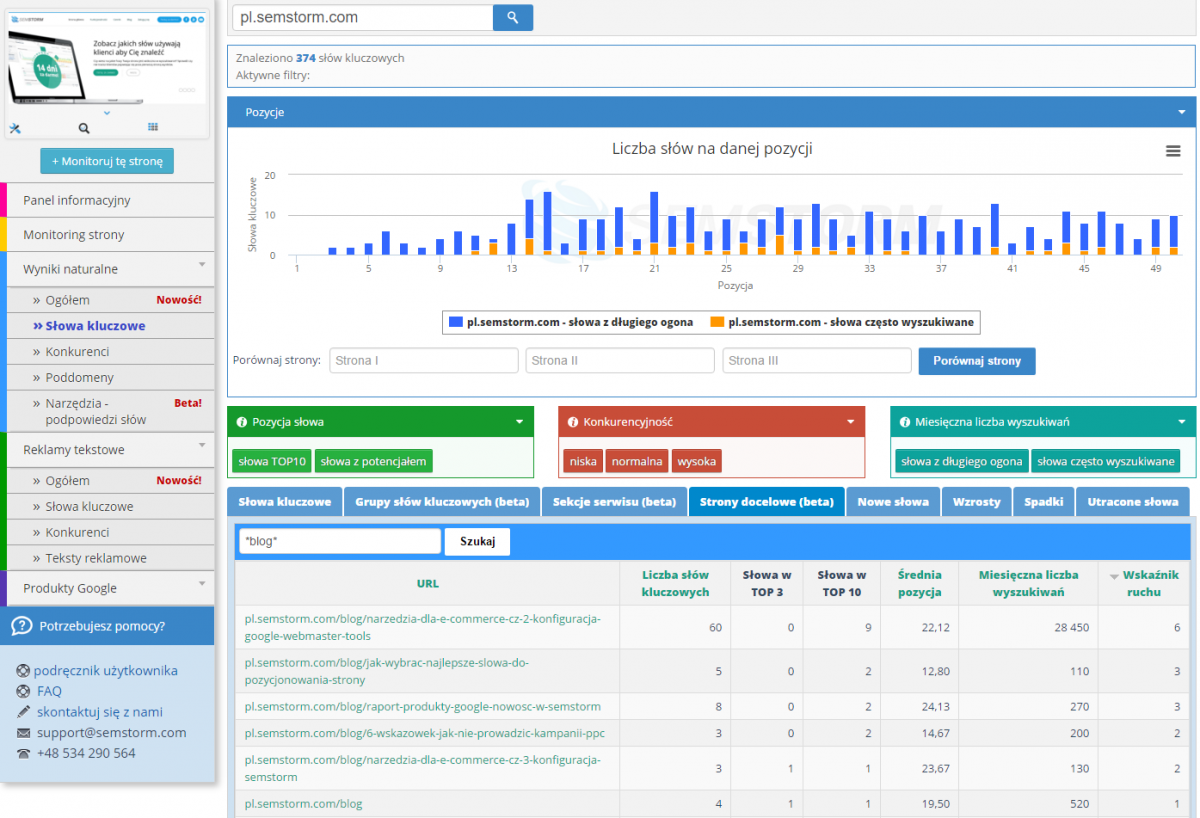Click the telephone icon beside the phone number
The image size is (1200, 818).
pyautogui.click(x=23, y=753)
